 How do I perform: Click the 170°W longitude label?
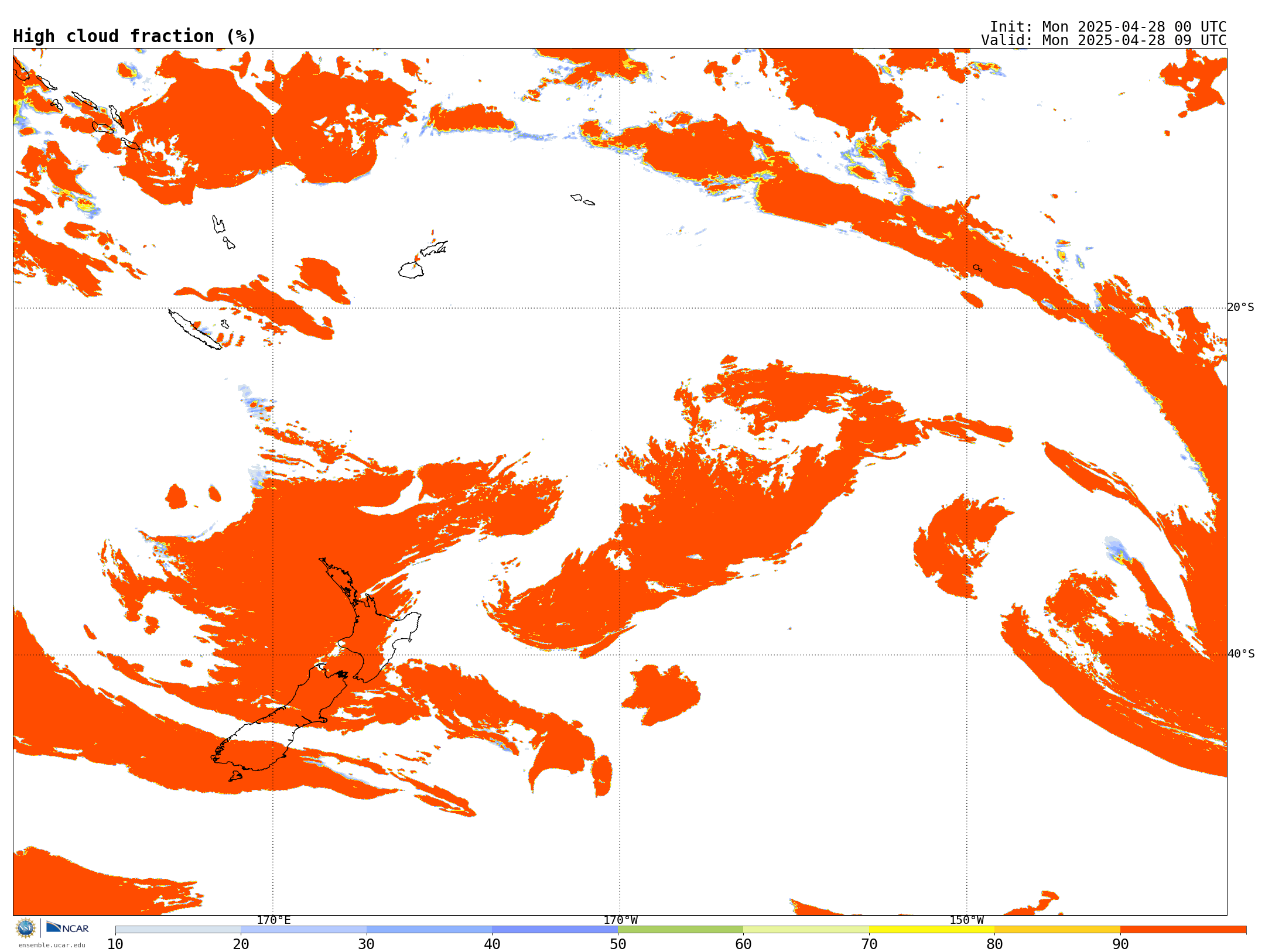(x=620, y=920)
